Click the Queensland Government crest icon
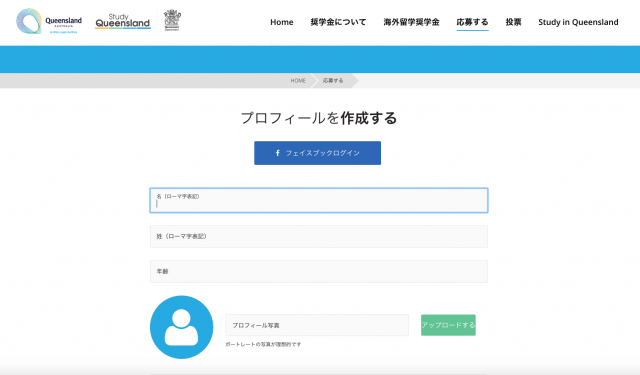 172,20
